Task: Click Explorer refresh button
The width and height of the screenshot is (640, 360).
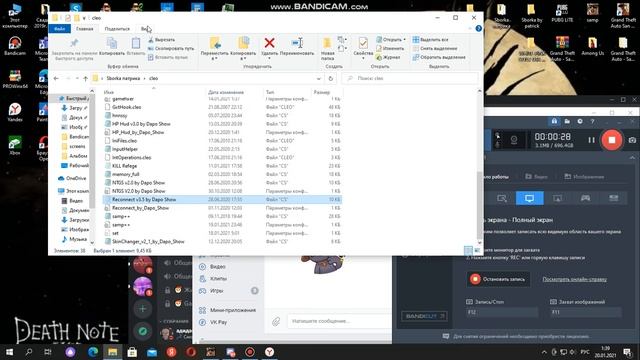Action: [331, 78]
